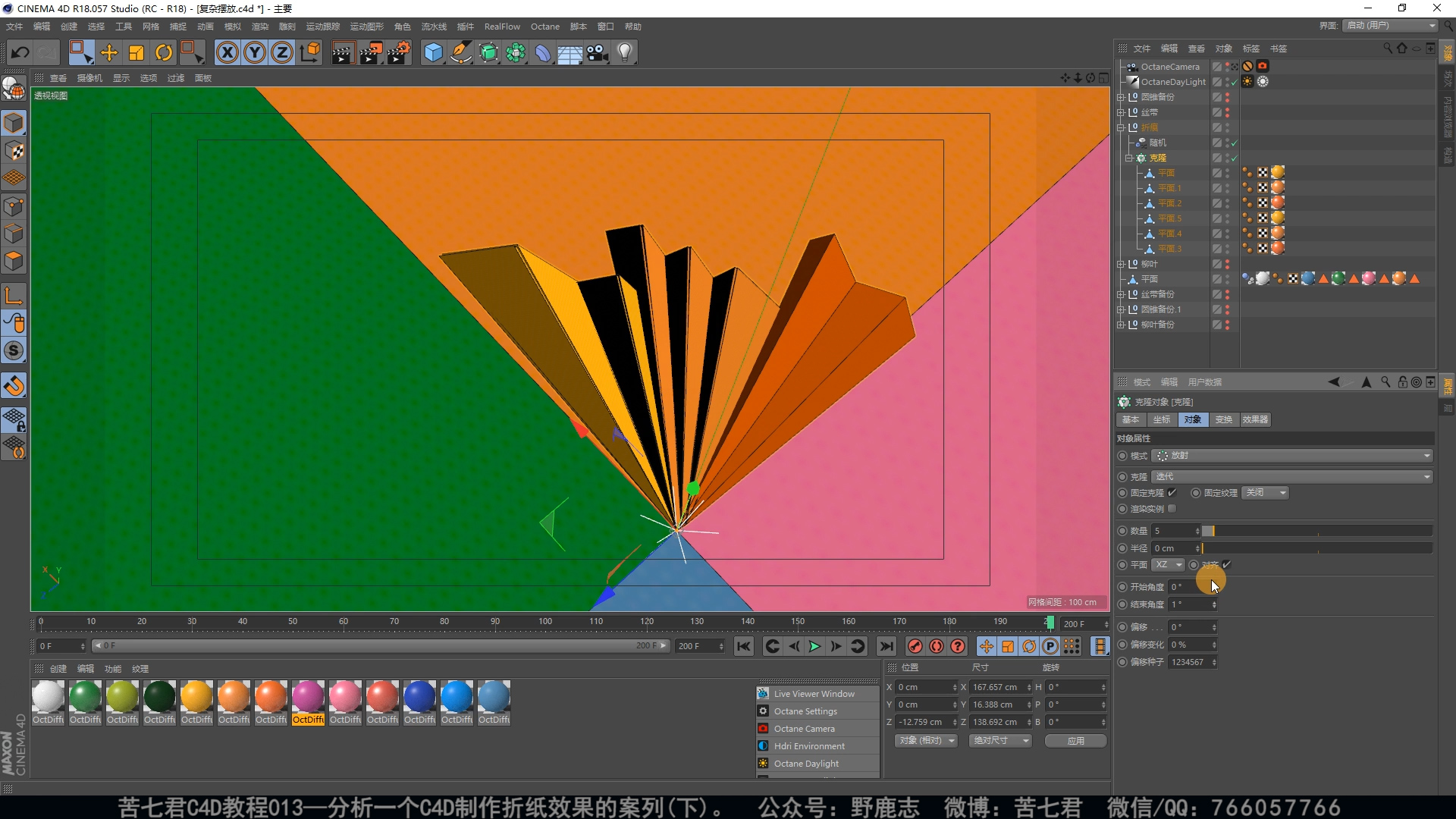
Task: Toggle the X axis lock
Action: click(x=227, y=52)
